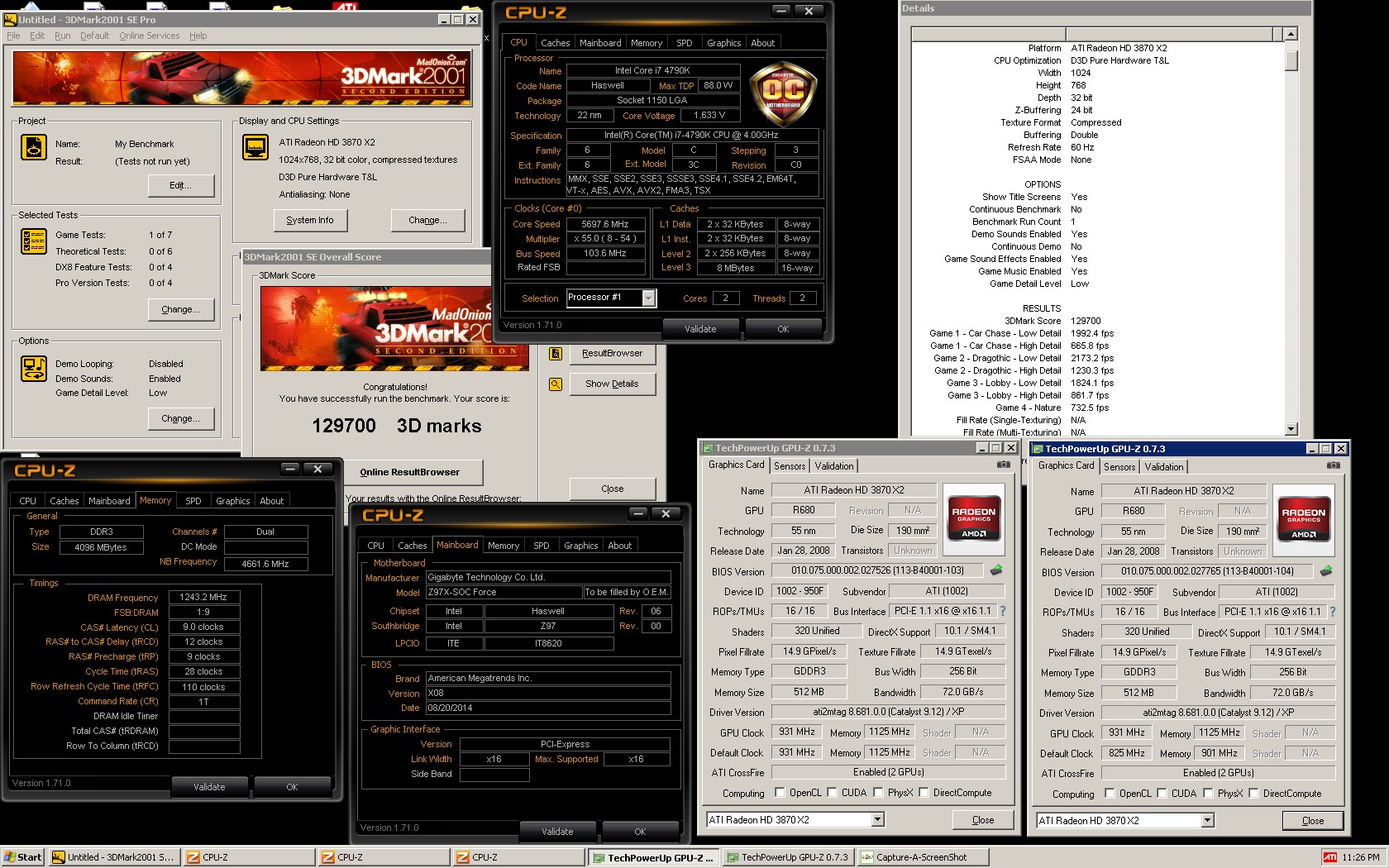
Task: Click Change... under Display and CPU Settings
Action: (x=427, y=221)
